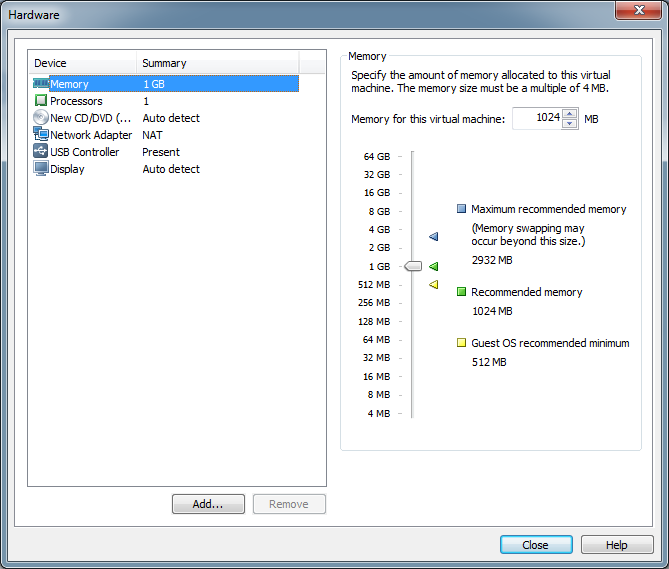Screen dimensions: 669x569
Task: Click the memory slider thumb at 1 GB
Action: (413, 267)
